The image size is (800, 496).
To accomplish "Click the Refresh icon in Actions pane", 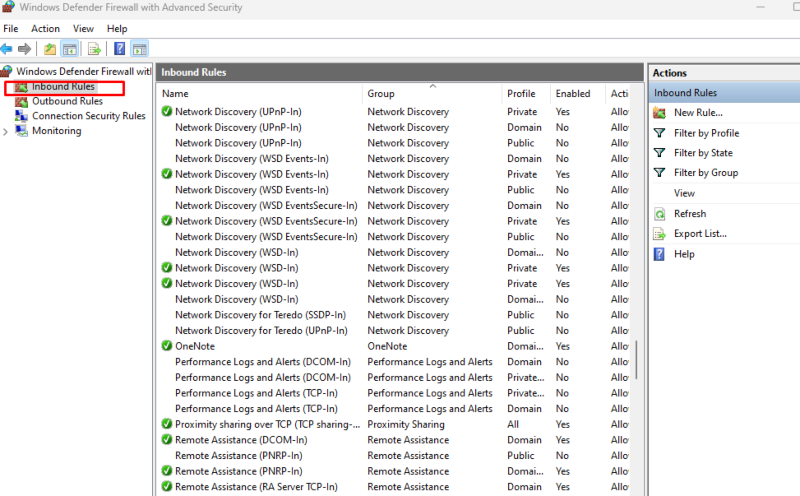I will tap(660, 214).
